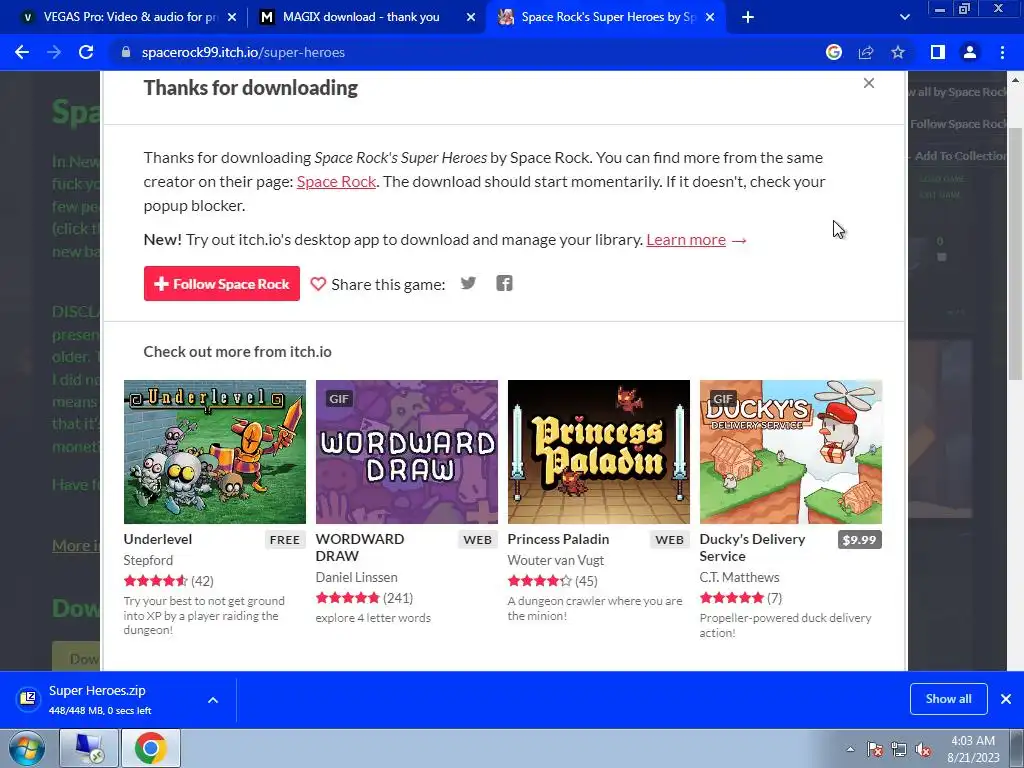Open Chrome from the taskbar
The height and width of the screenshot is (768, 1024).
coord(150,748)
